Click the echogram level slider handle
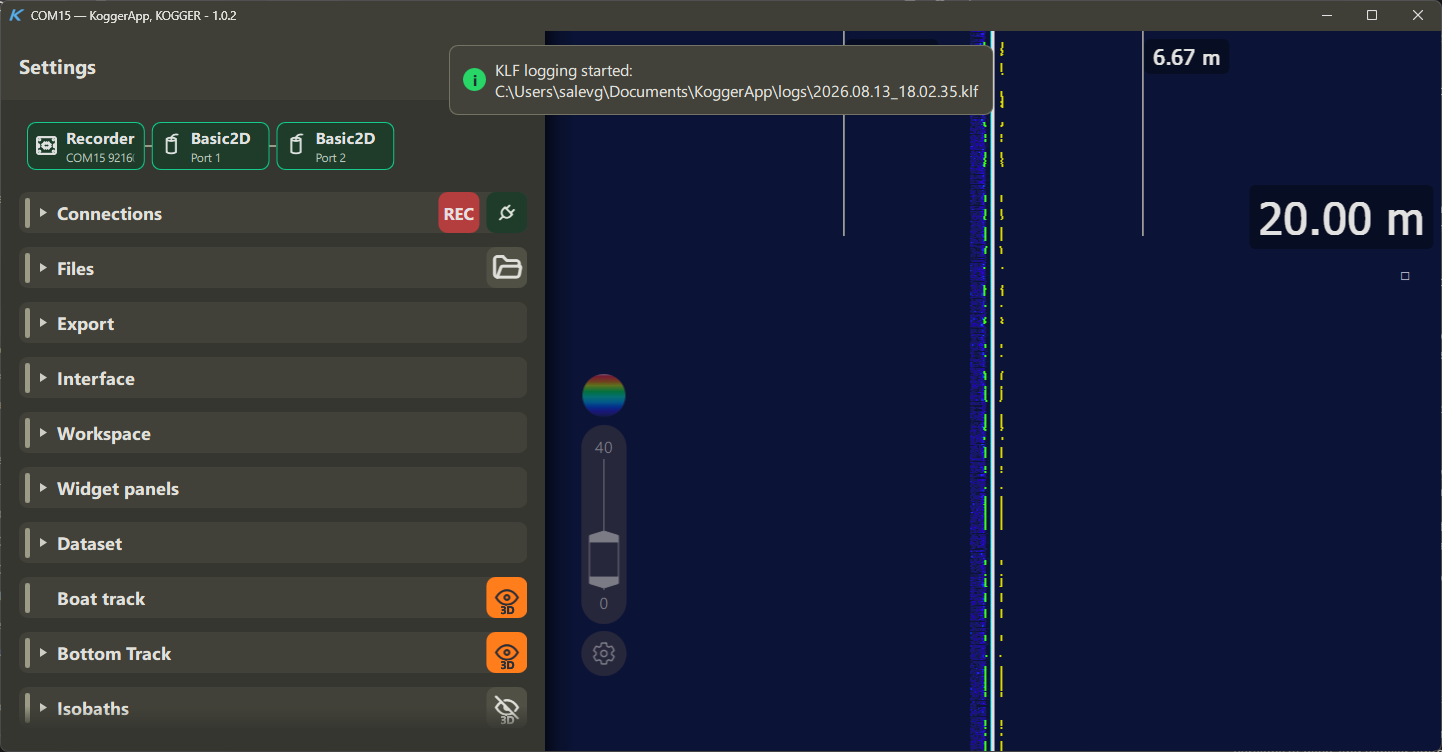 (604, 560)
